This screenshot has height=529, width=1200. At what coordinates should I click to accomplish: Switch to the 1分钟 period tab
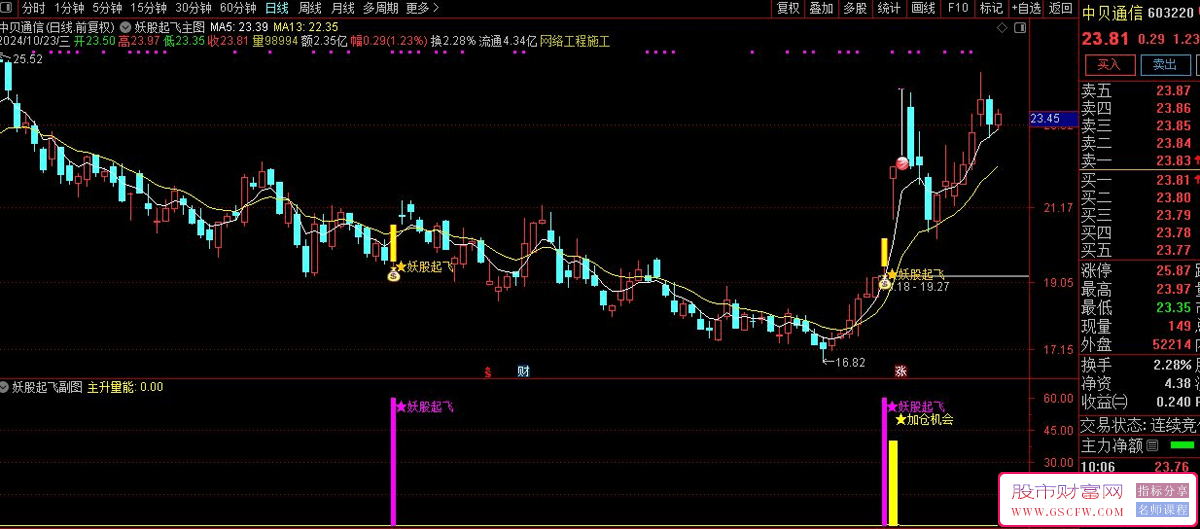click(x=69, y=8)
